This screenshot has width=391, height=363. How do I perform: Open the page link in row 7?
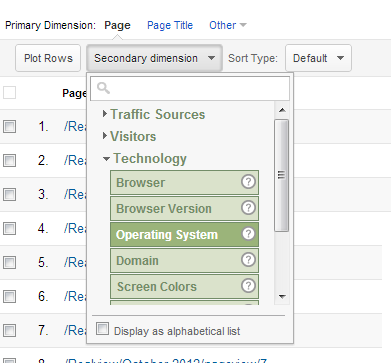(75, 330)
